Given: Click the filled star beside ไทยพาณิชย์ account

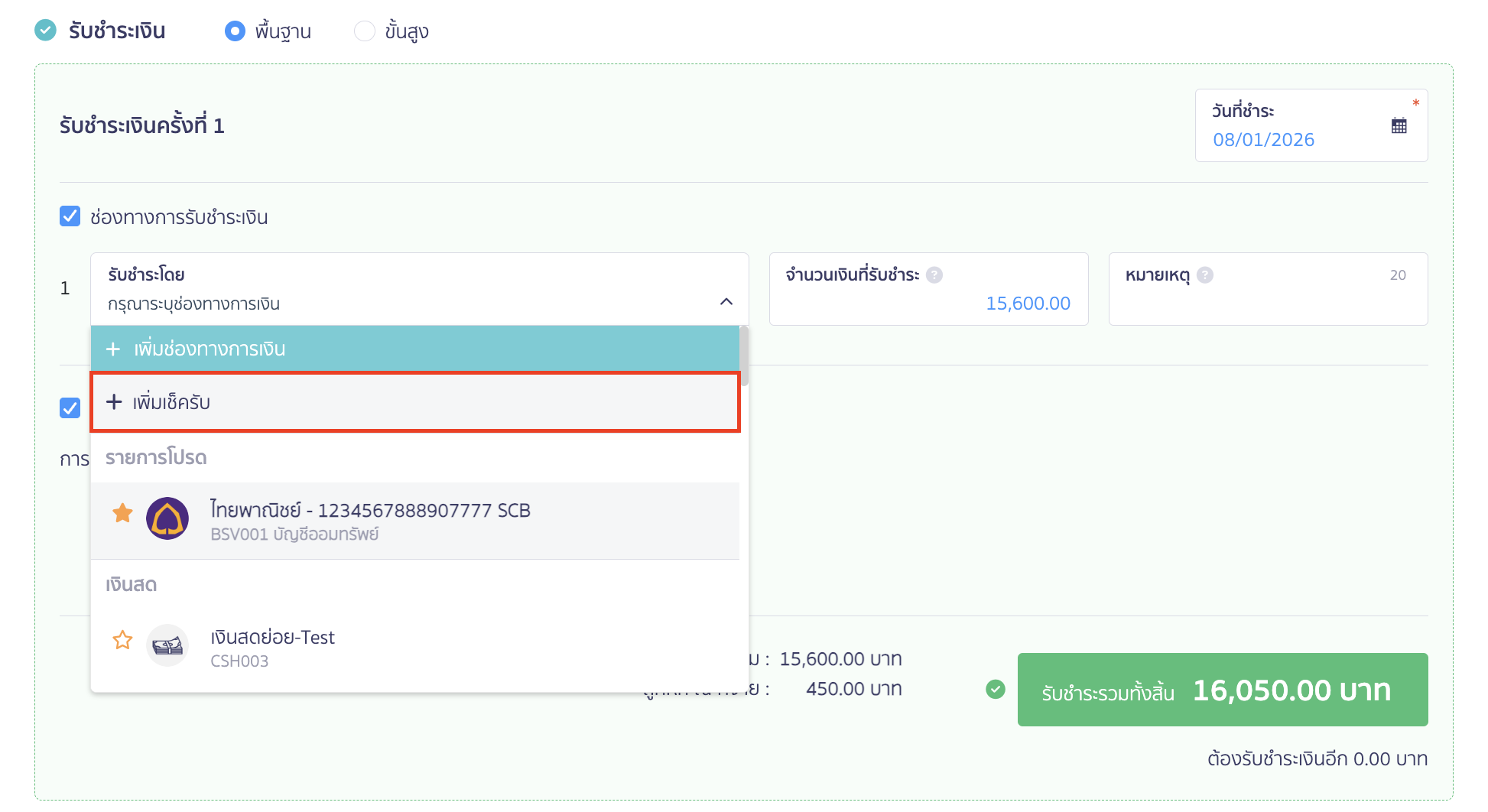Looking at the screenshot, I should point(122,513).
